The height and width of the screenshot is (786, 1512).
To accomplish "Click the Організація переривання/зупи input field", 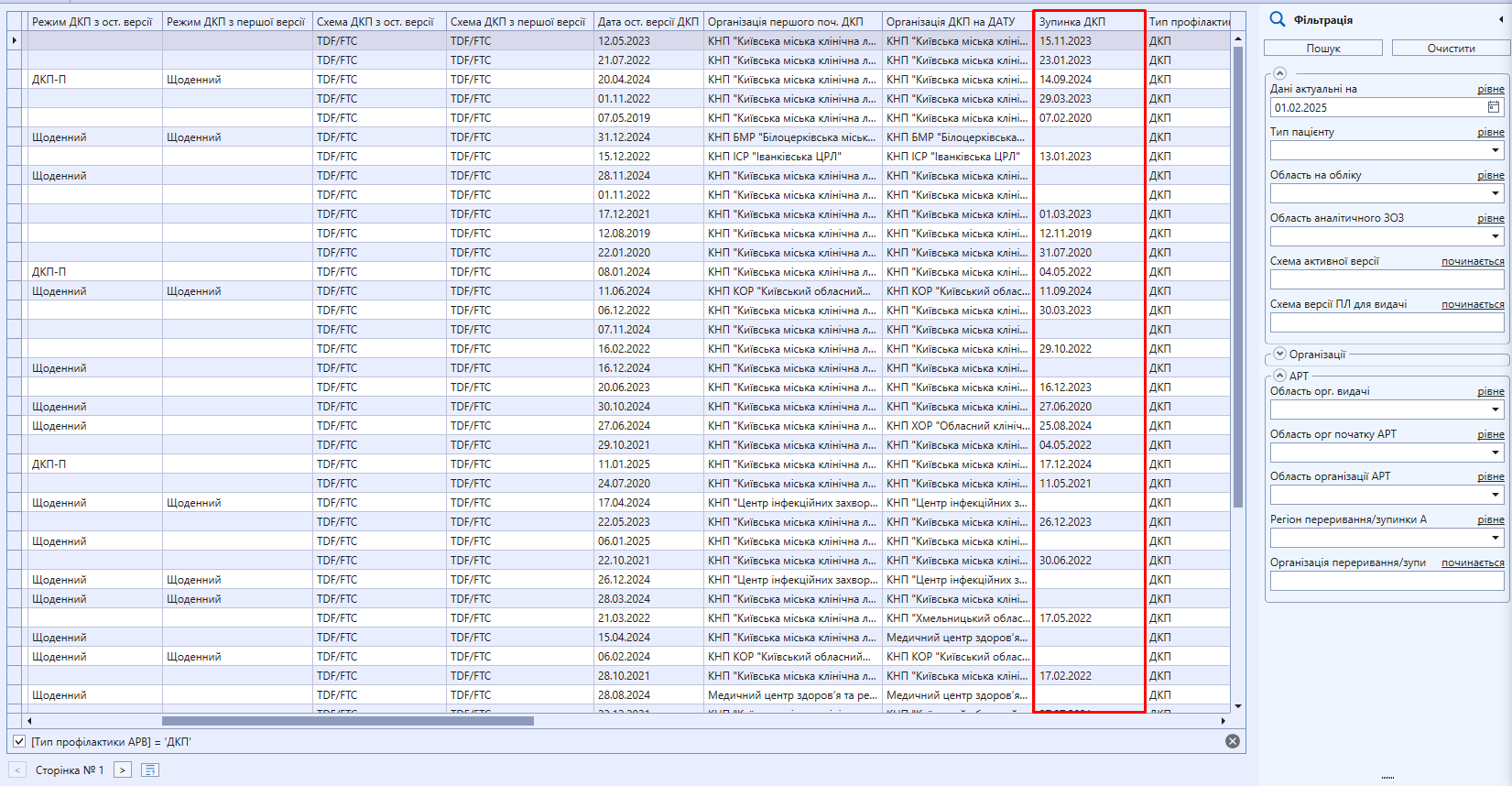I will [x=1387, y=581].
